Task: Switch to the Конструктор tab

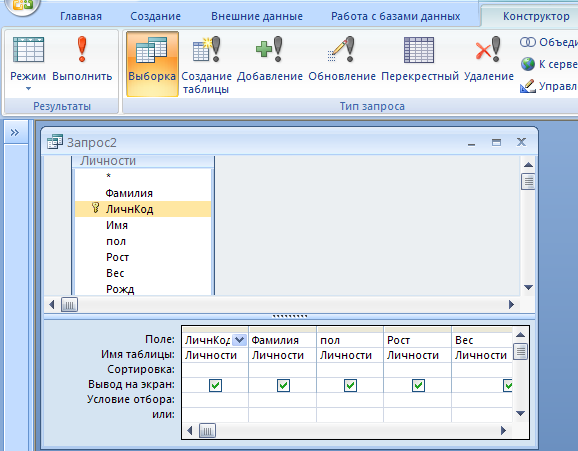Action: 536,16
